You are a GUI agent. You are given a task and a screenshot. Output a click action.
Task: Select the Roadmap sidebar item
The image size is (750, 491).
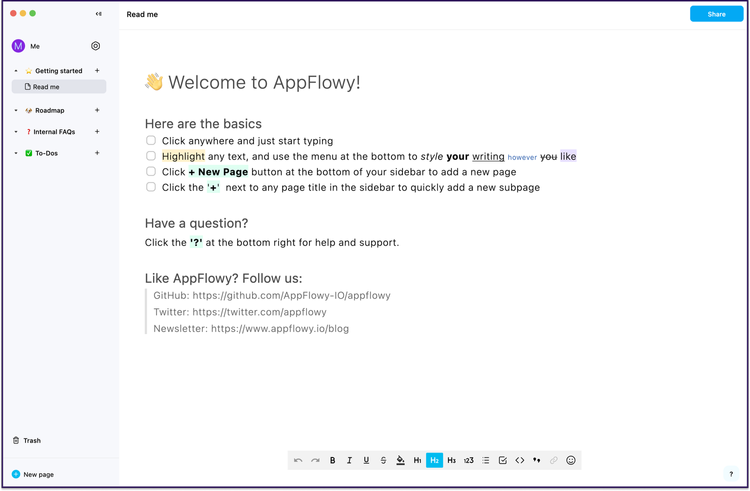tap(50, 110)
